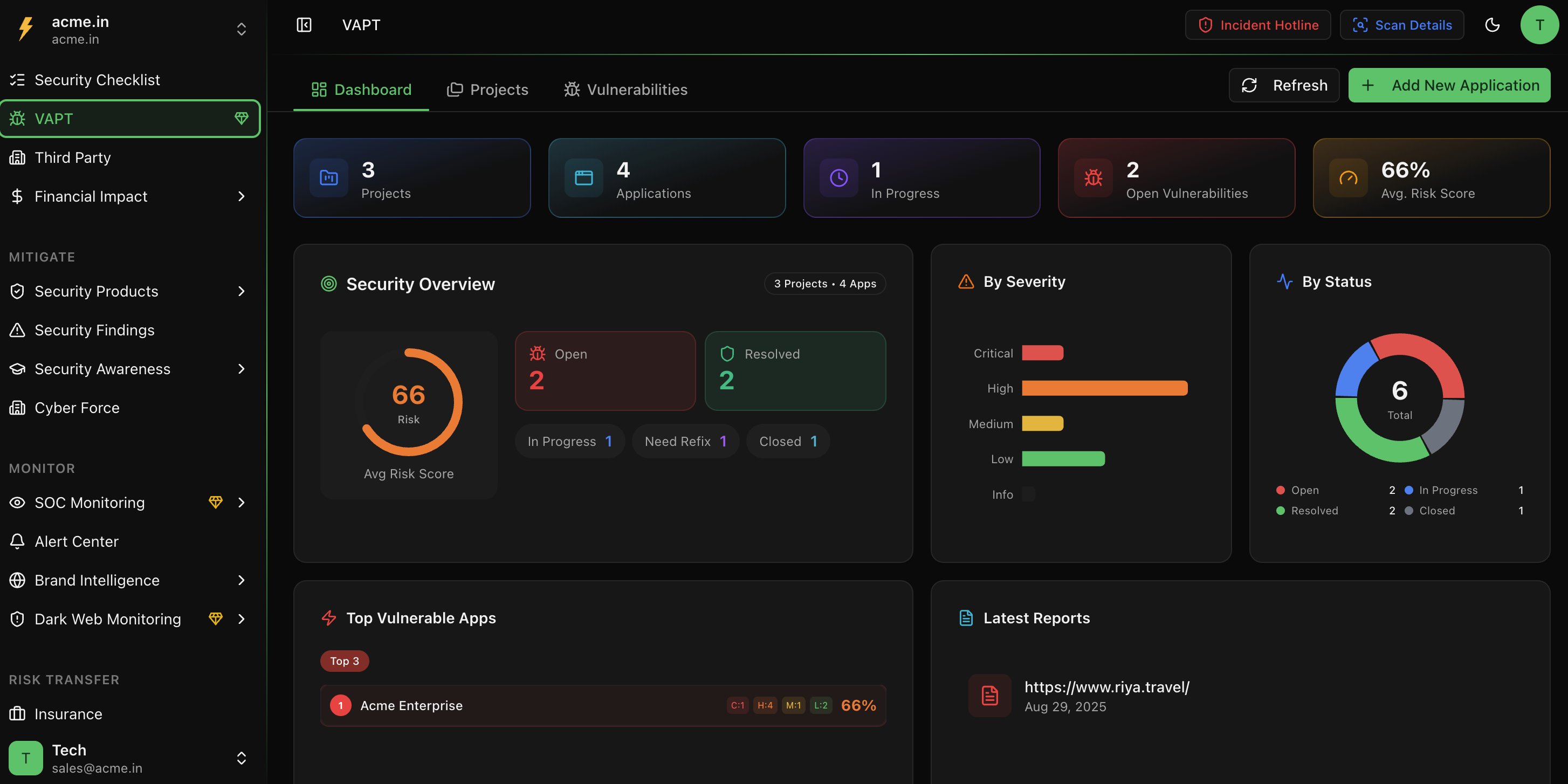Toggle dark mode with moon icon

coord(1492,25)
